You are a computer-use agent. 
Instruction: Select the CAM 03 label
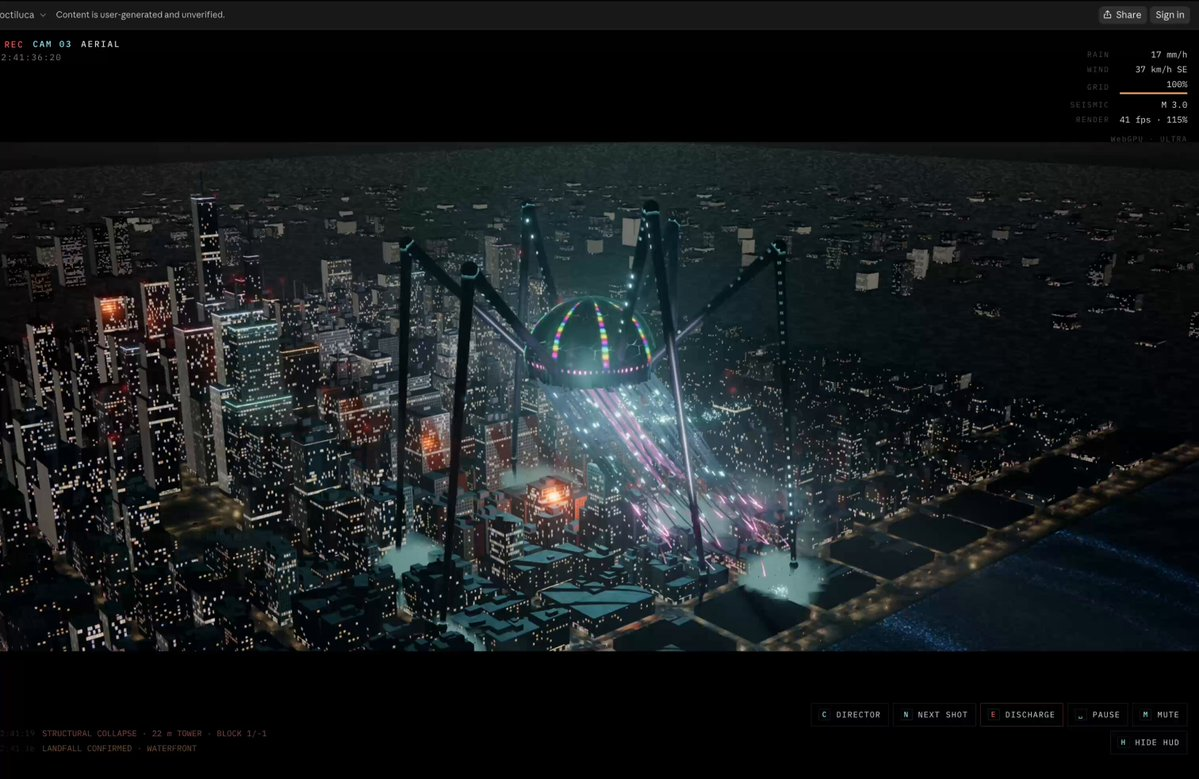(x=52, y=44)
